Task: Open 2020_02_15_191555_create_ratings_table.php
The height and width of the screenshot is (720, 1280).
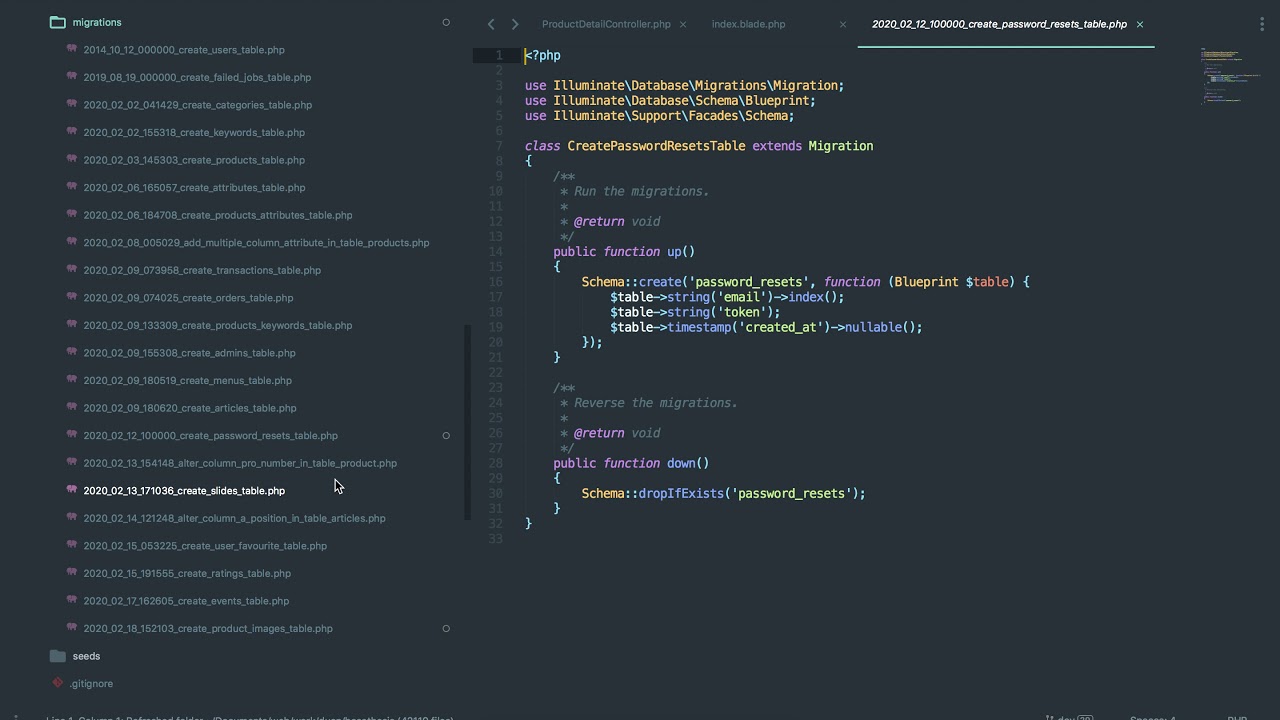Action: (187, 574)
